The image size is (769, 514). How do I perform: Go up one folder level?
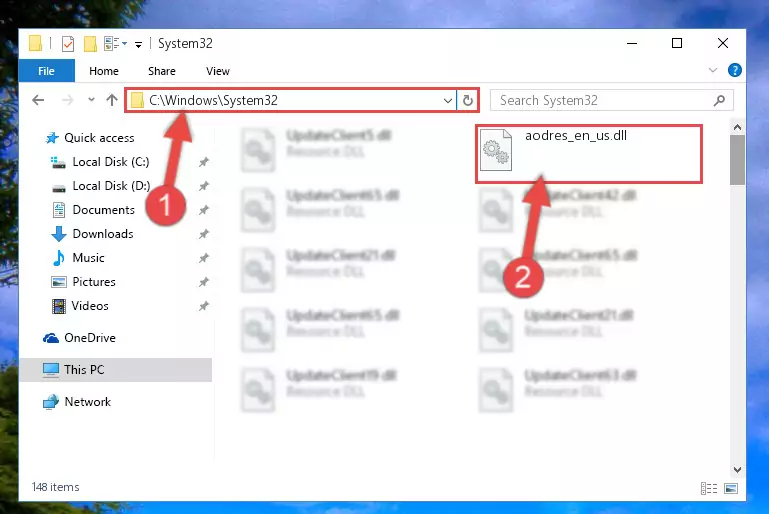pyautogui.click(x=112, y=100)
